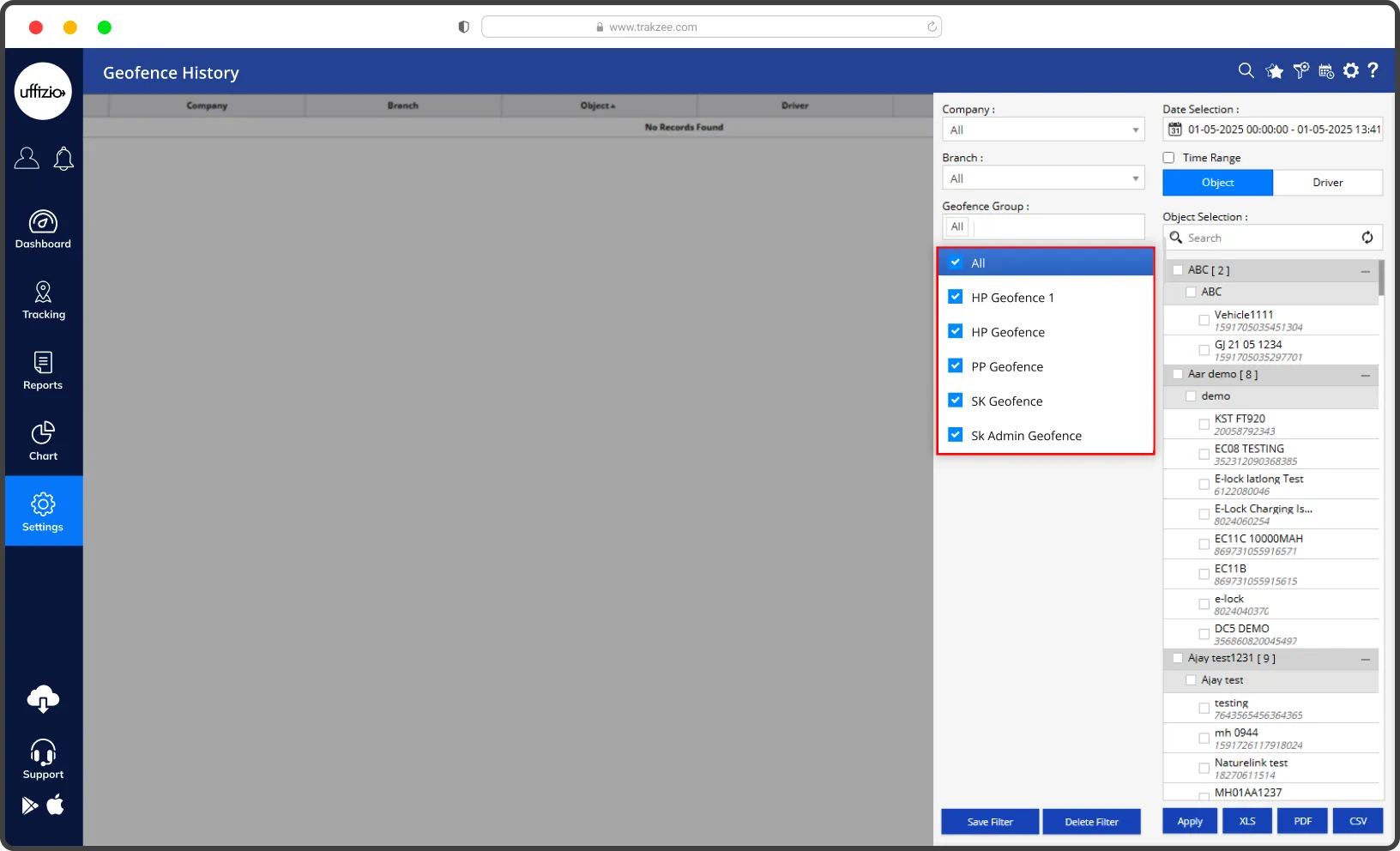Open the notifications bell icon
This screenshot has height=851, width=1400.
tap(63, 159)
